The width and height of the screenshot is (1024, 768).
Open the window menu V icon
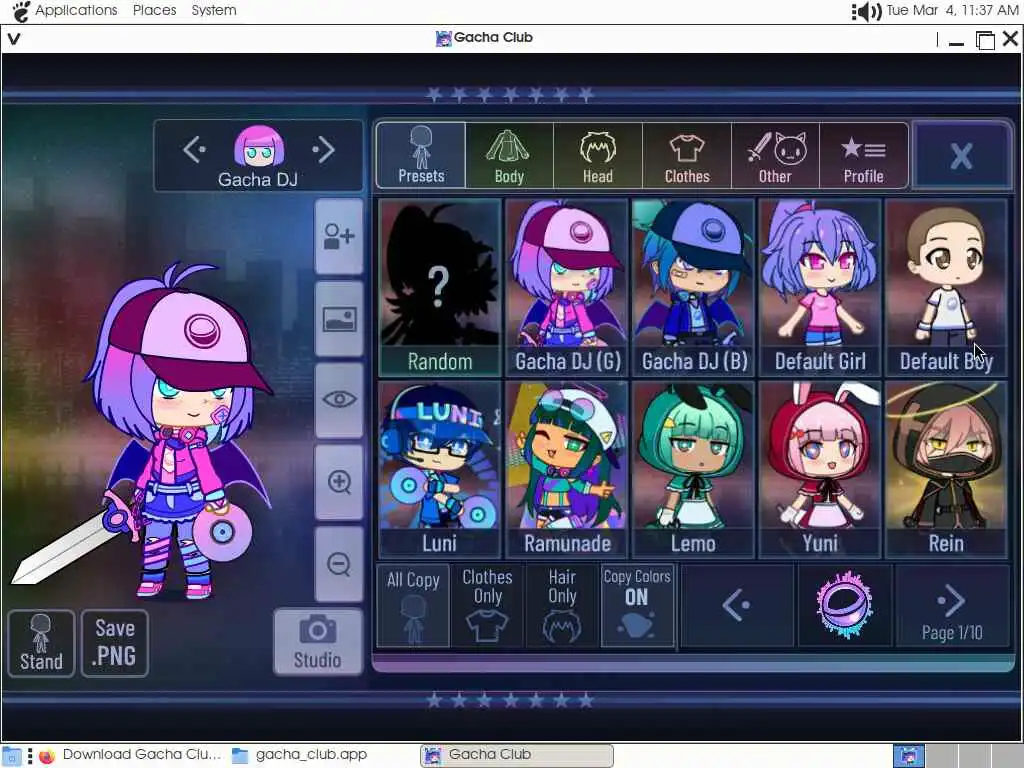14,39
